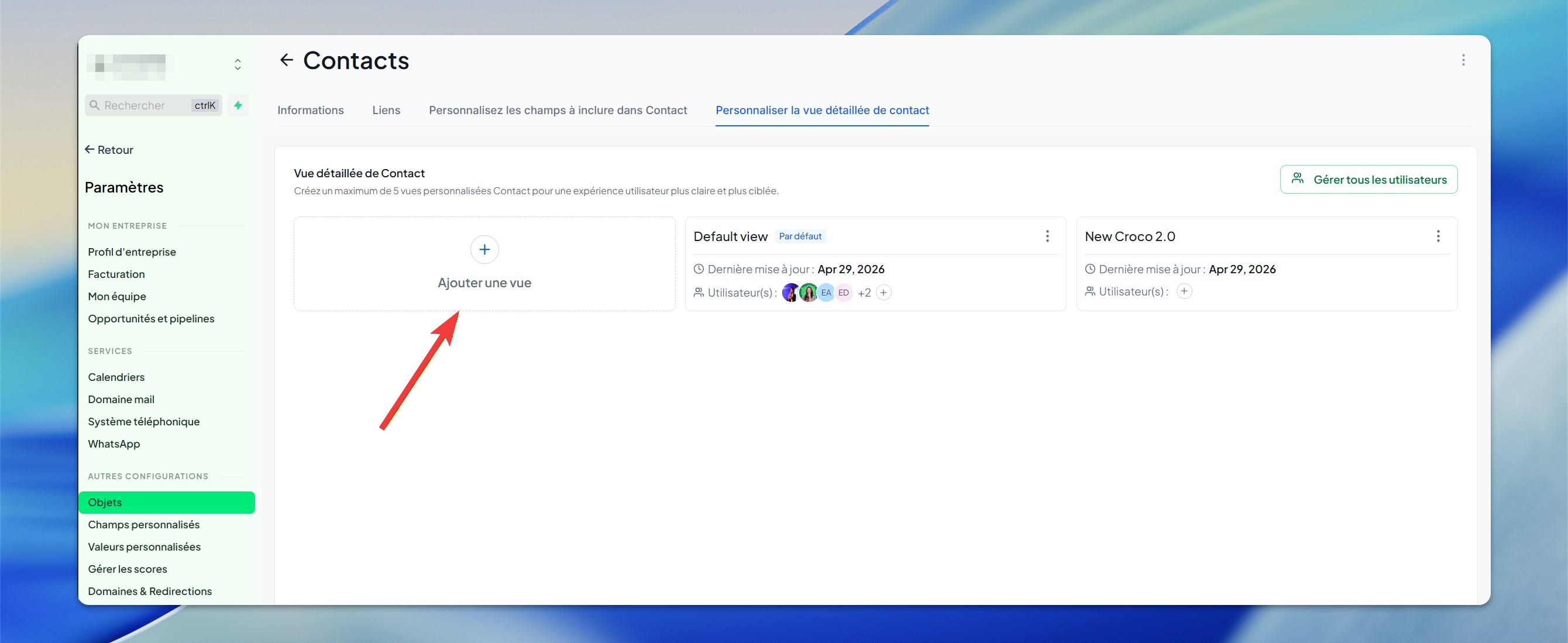Switch to the Informations tab
The image size is (1568, 643).
coord(311,110)
